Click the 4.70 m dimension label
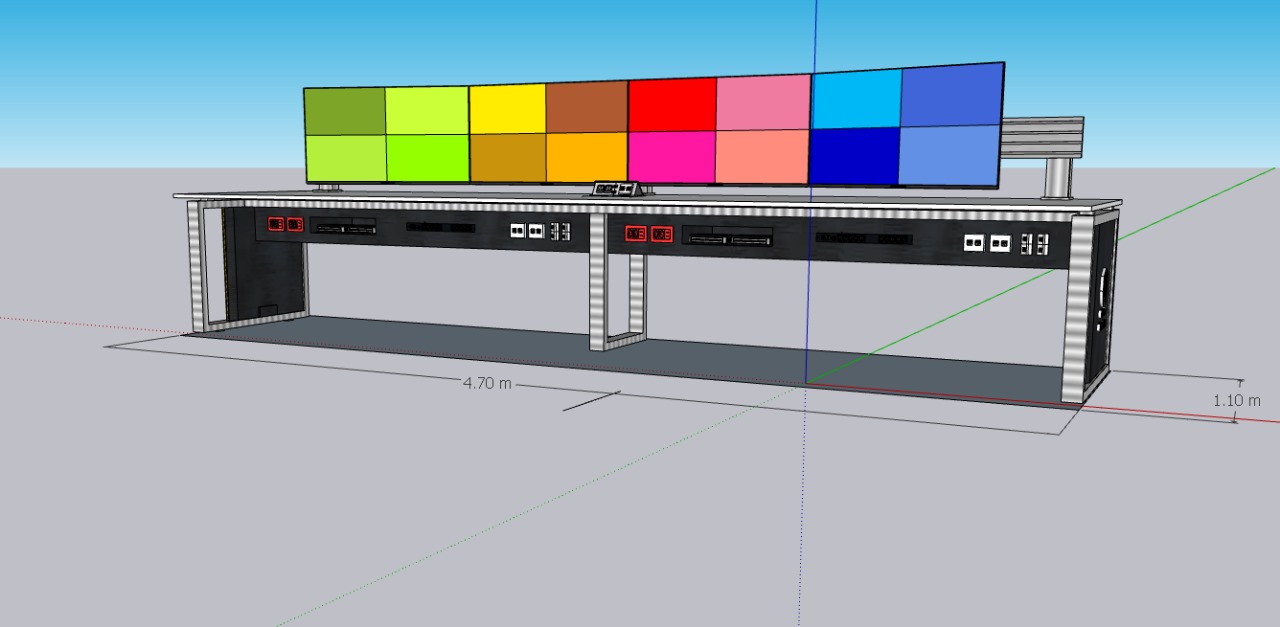Screen dimensions: 1280x627 tap(487, 383)
